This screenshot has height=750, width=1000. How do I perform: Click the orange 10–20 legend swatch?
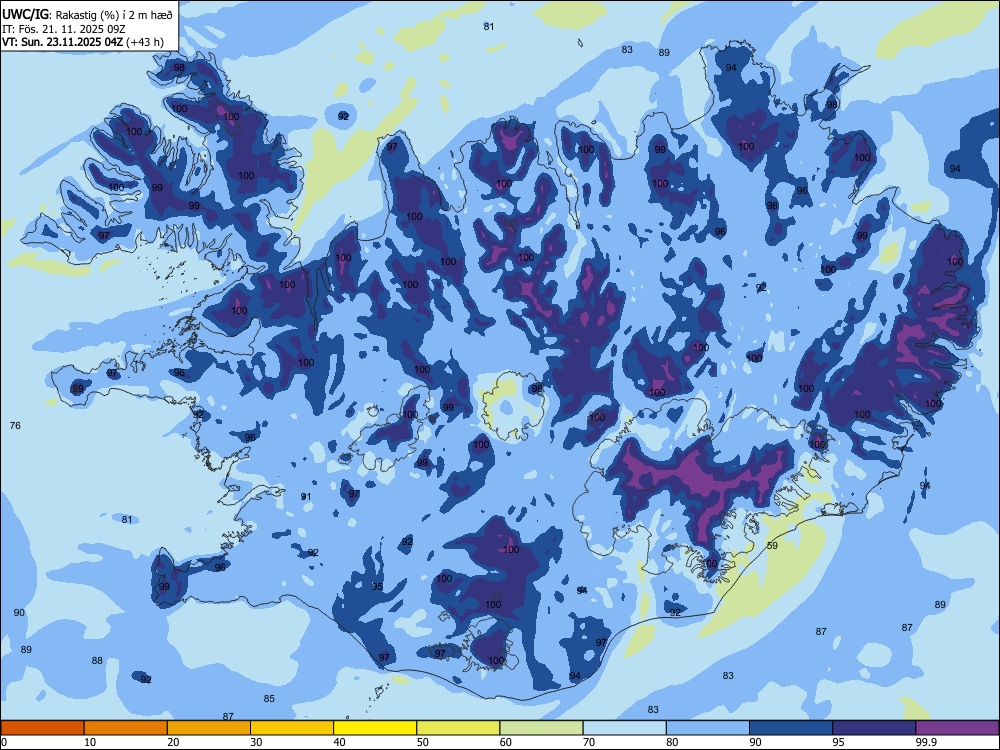point(126,728)
